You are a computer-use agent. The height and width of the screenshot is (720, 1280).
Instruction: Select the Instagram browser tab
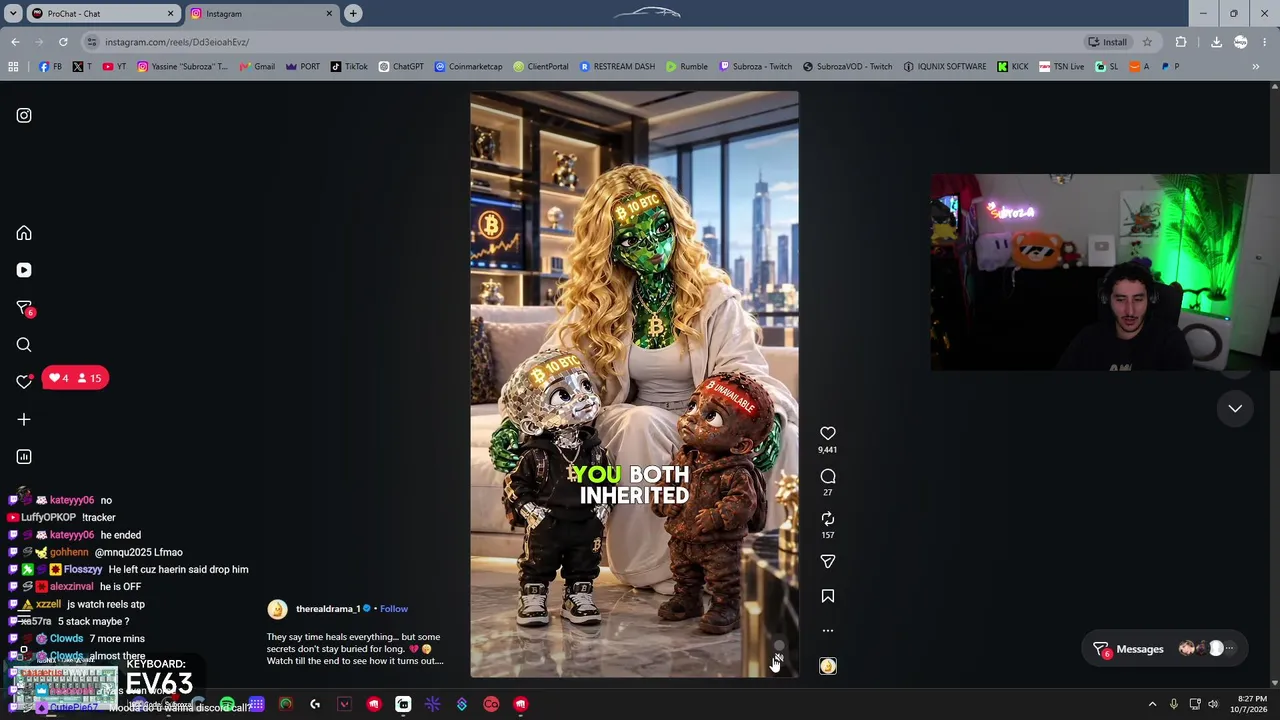262,14
